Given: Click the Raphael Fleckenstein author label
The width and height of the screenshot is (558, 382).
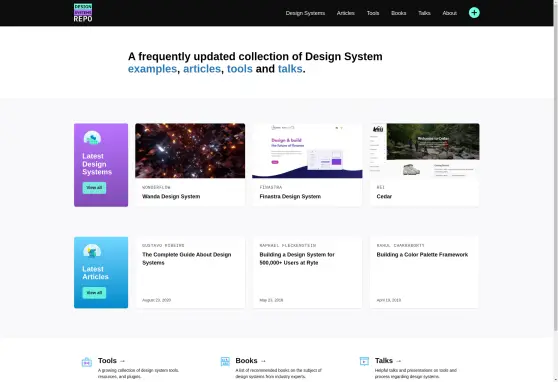Looking at the screenshot, I should pyautogui.click(x=288, y=246).
